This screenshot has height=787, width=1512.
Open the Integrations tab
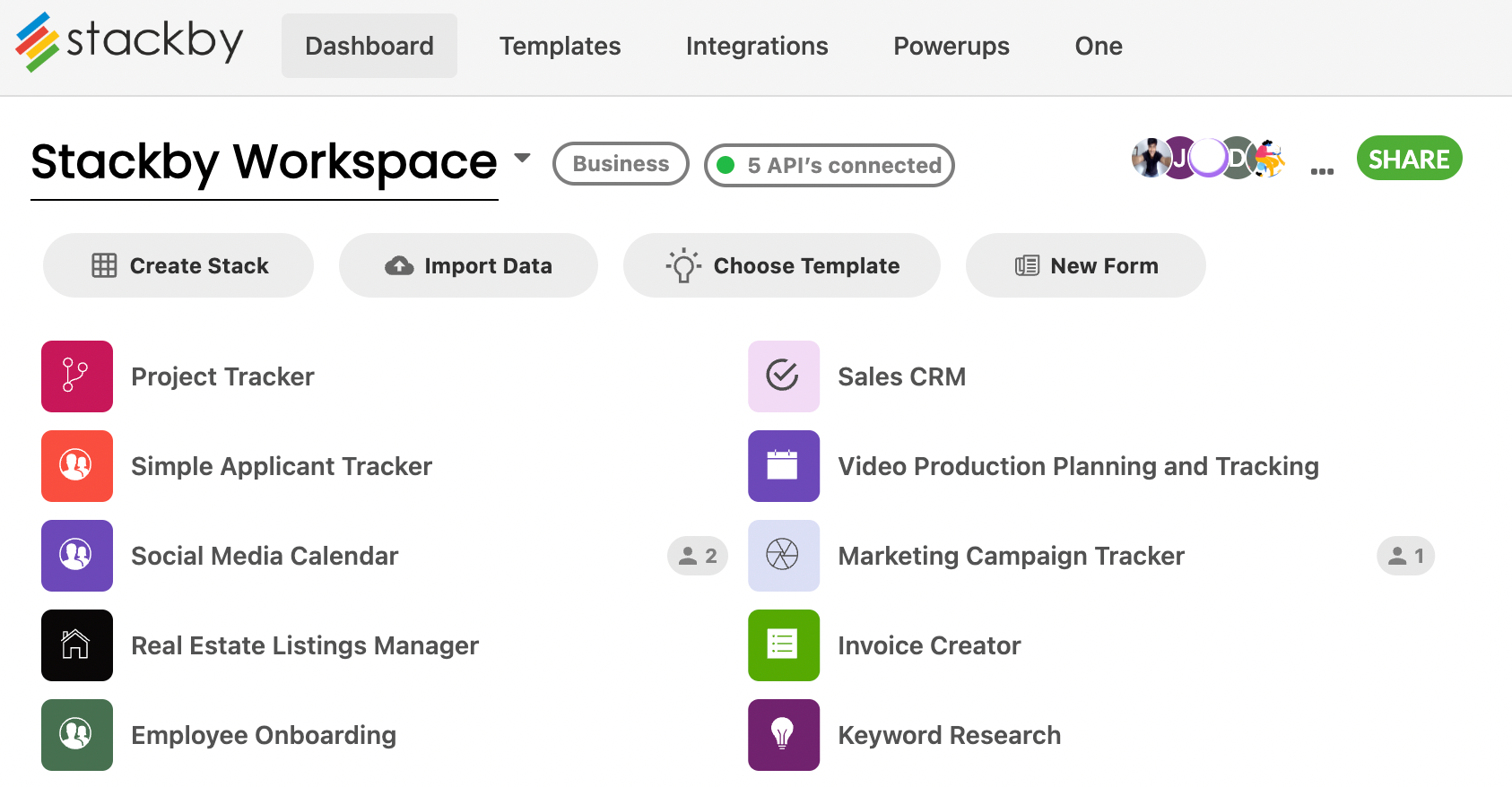pyautogui.click(x=757, y=46)
